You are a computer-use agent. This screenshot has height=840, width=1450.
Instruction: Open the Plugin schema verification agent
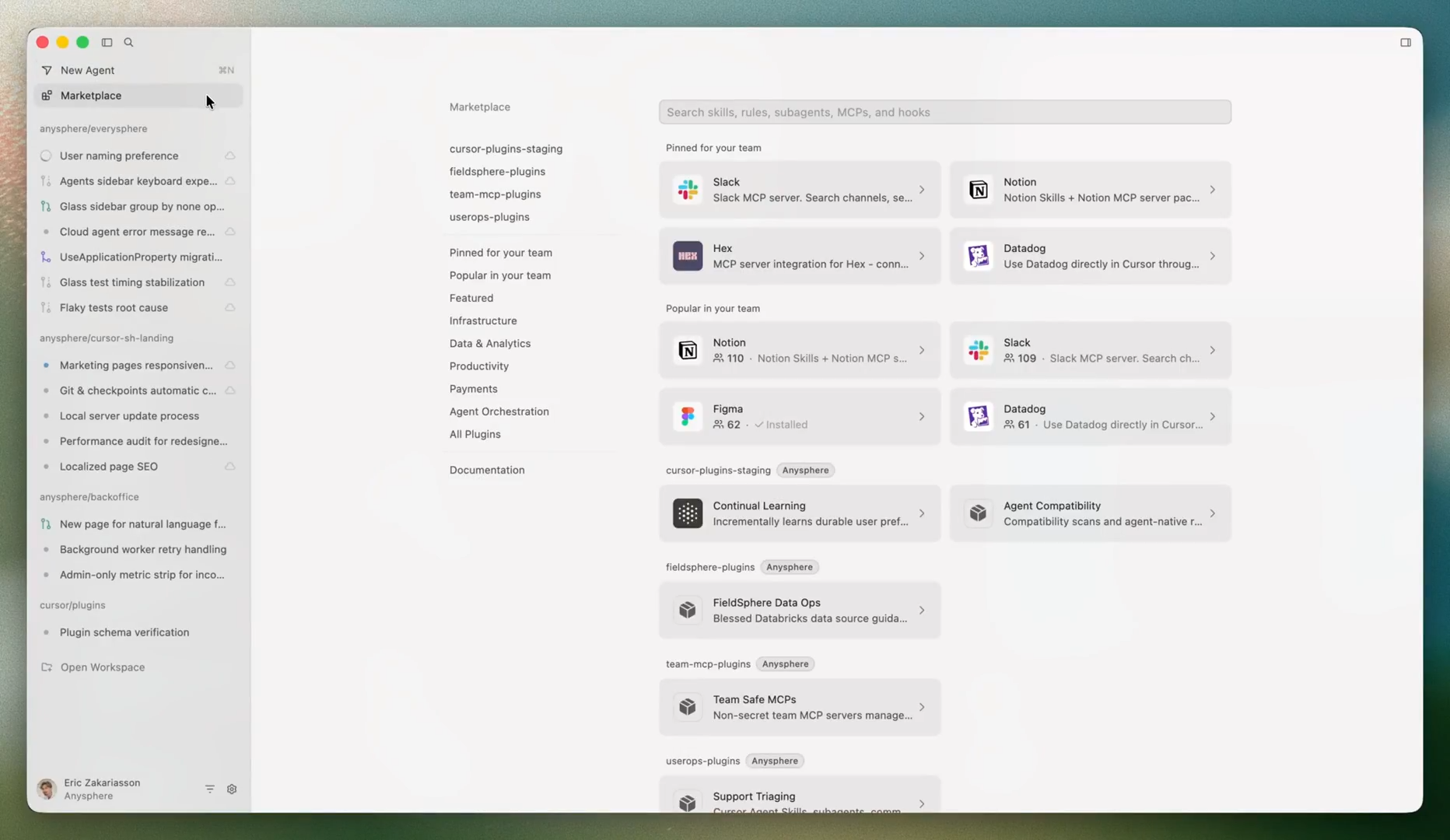pos(138,632)
